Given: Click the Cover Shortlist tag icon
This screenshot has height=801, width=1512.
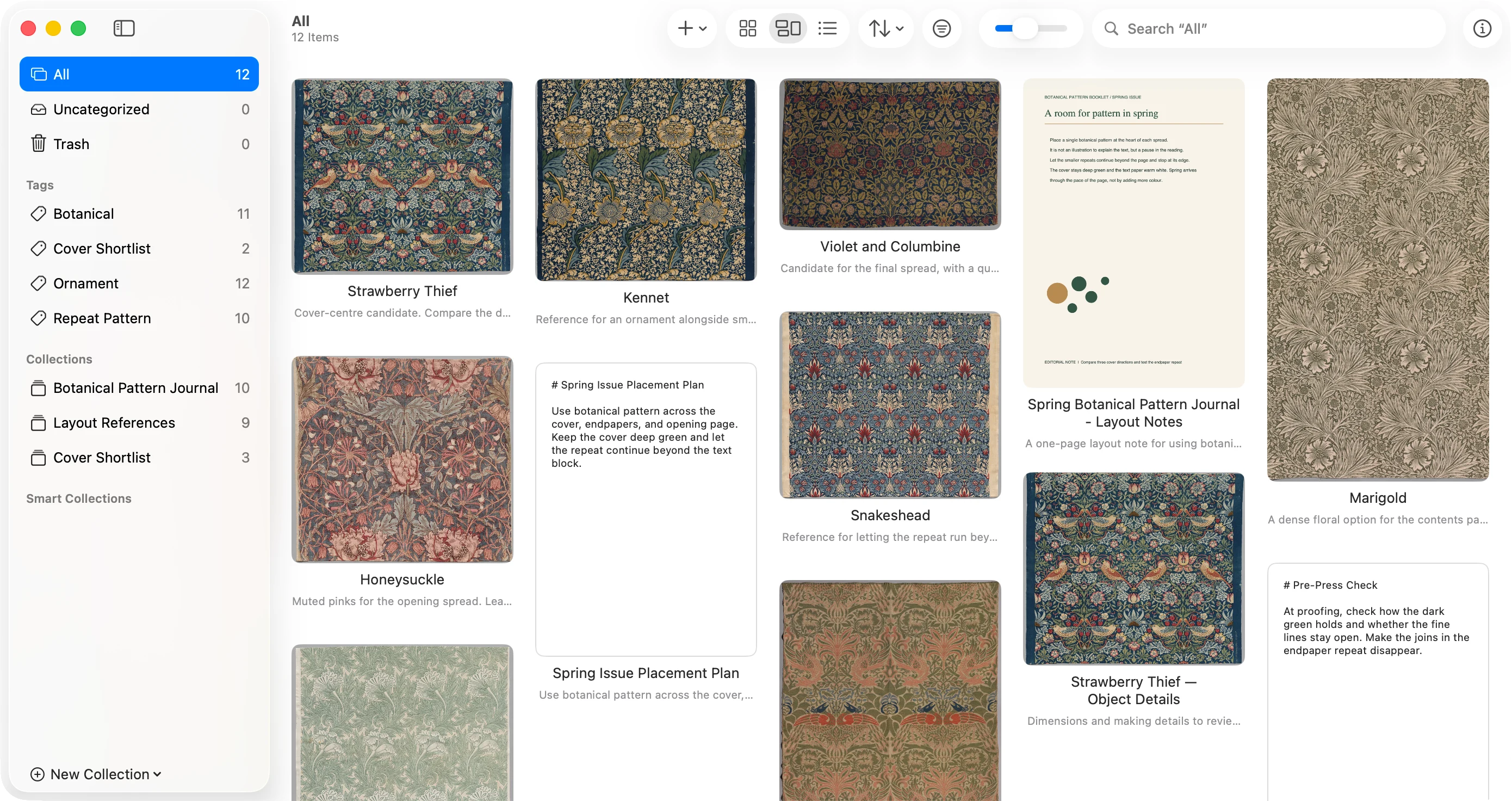Looking at the screenshot, I should pyautogui.click(x=38, y=248).
